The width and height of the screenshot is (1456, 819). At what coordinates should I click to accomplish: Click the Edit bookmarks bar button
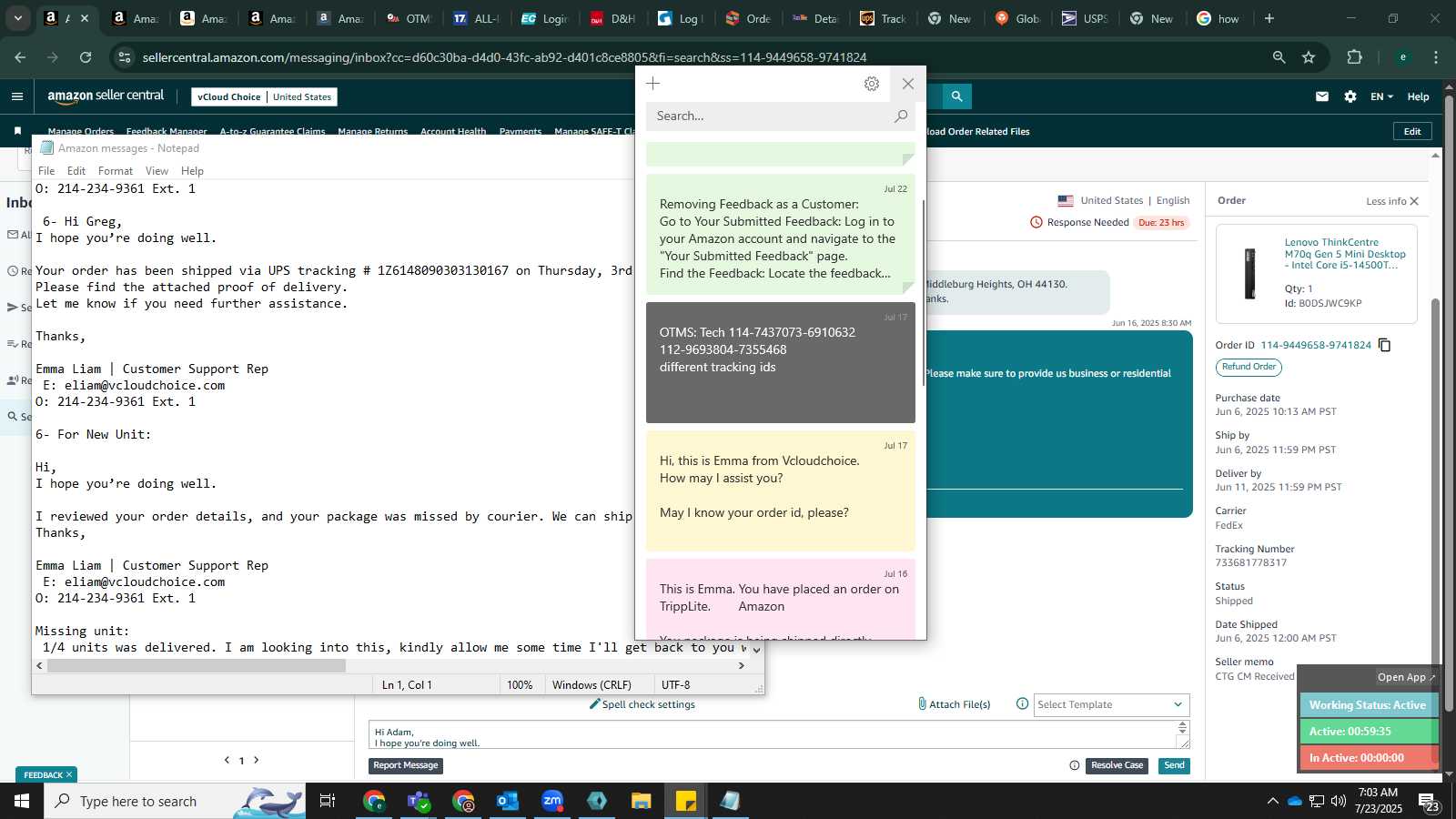[1412, 131]
